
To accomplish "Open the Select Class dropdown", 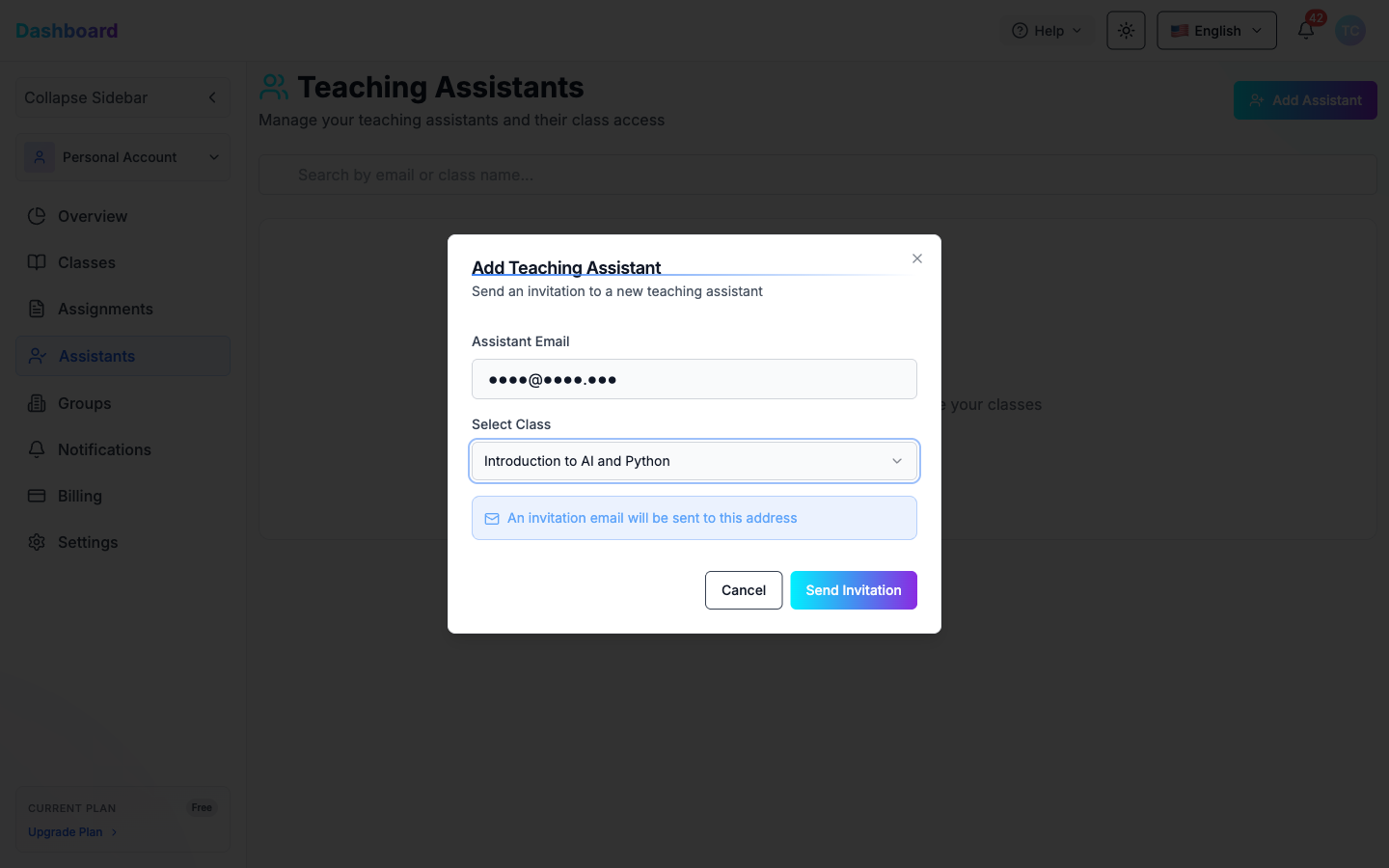I will point(694,461).
